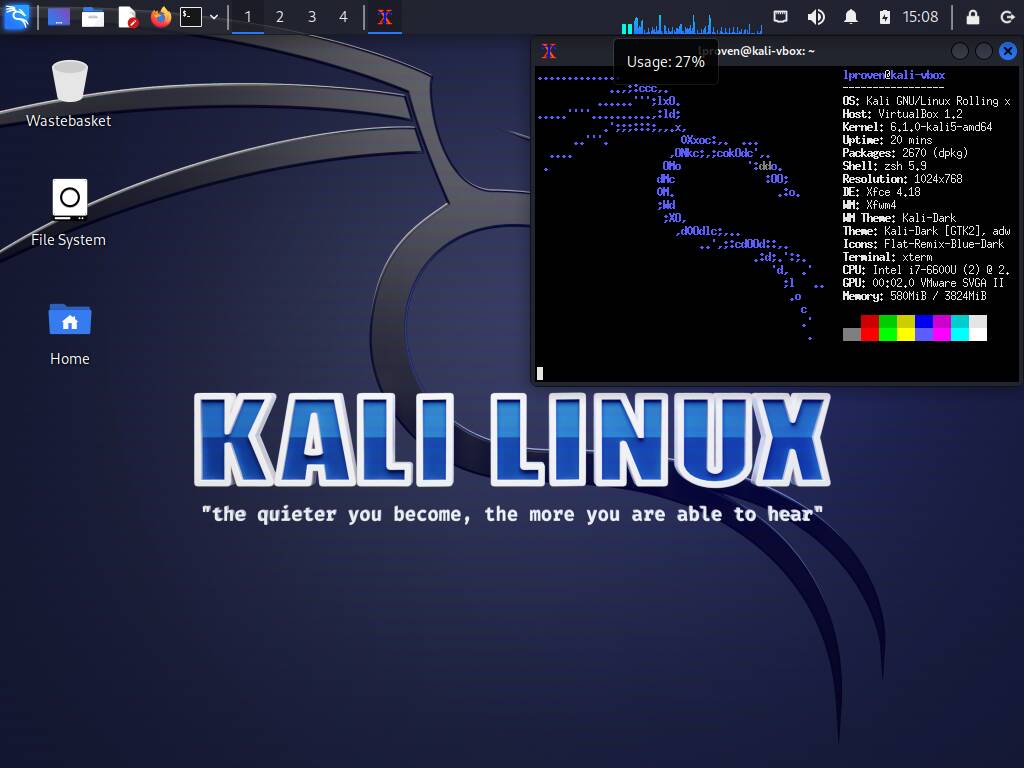Open the notifications bell in the tray
This screenshot has width=1024, height=768.
point(851,16)
